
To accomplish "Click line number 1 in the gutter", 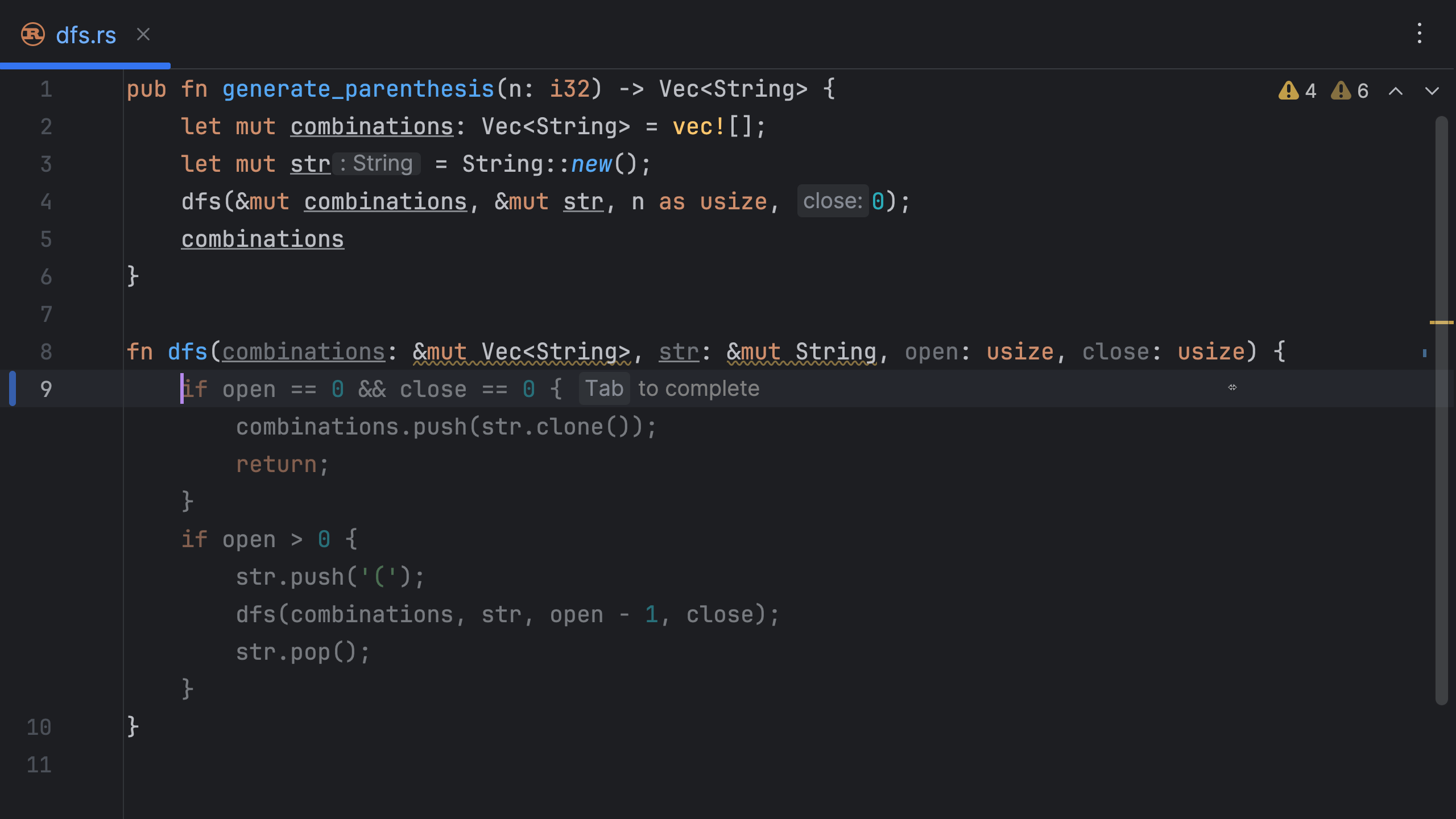I will (x=46, y=89).
